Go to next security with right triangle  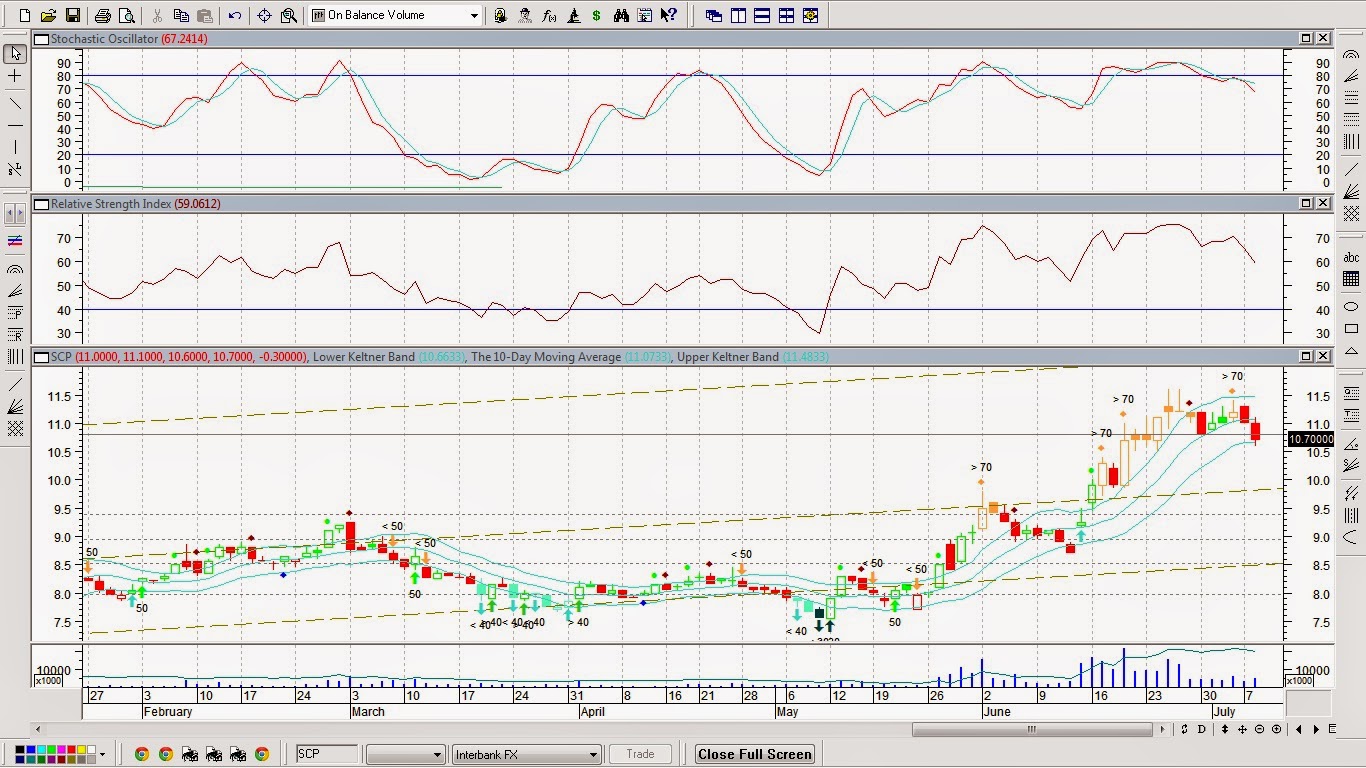(1316, 729)
